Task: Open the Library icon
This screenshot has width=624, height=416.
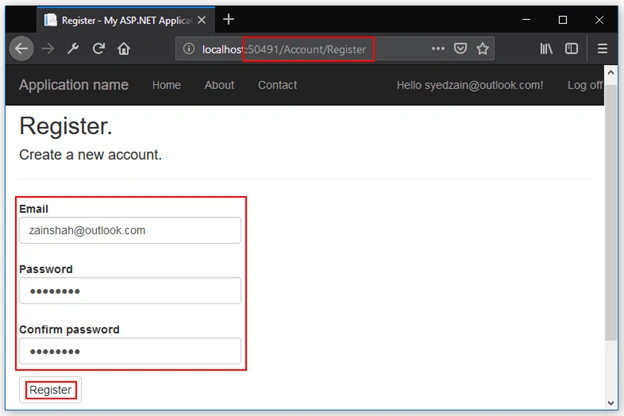Action: coord(546,49)
